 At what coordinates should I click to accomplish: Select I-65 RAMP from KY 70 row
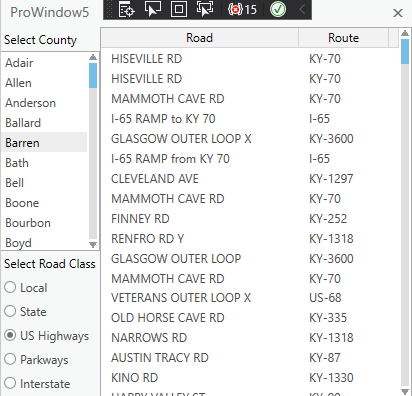pos(250,159)
